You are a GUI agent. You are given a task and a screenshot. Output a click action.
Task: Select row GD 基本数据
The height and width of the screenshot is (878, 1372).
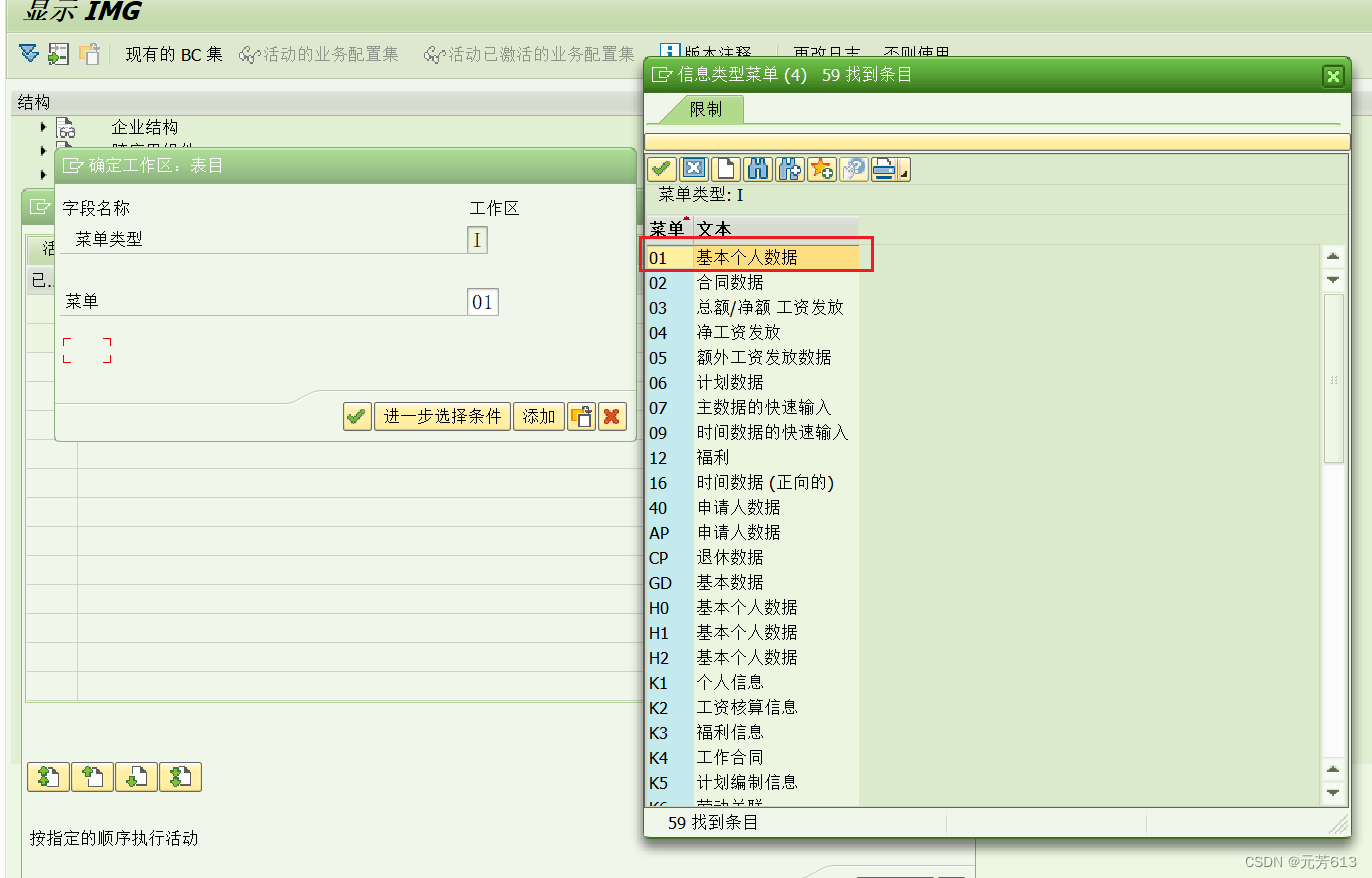[752, 583]
